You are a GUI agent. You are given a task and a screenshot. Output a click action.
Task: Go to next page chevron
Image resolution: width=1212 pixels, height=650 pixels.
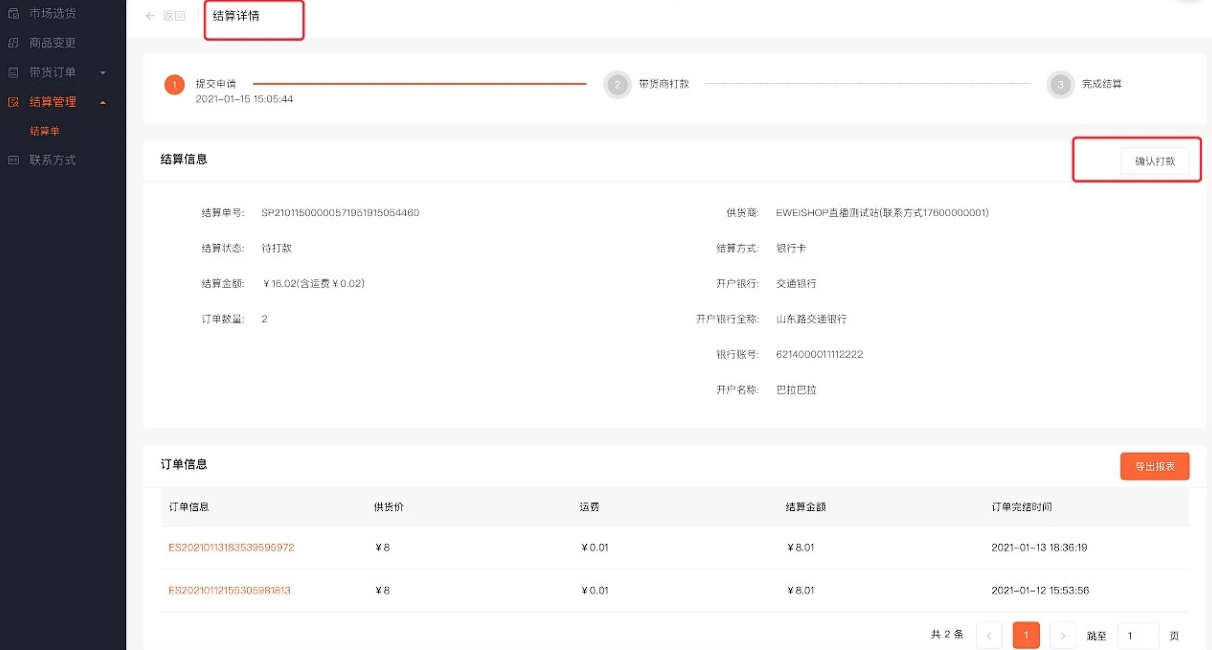coord(1063,635)
